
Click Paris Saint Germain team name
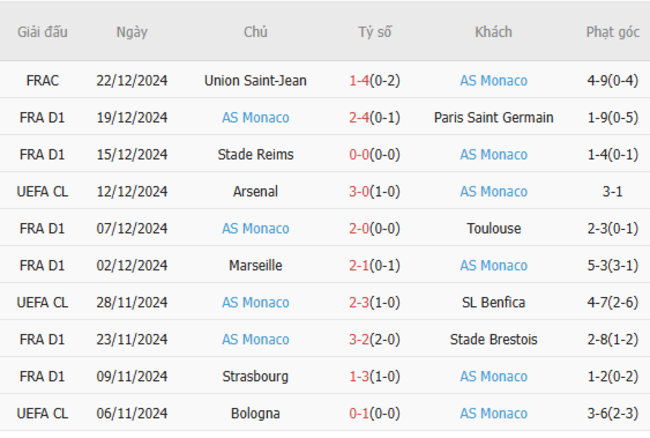[493, 118]
